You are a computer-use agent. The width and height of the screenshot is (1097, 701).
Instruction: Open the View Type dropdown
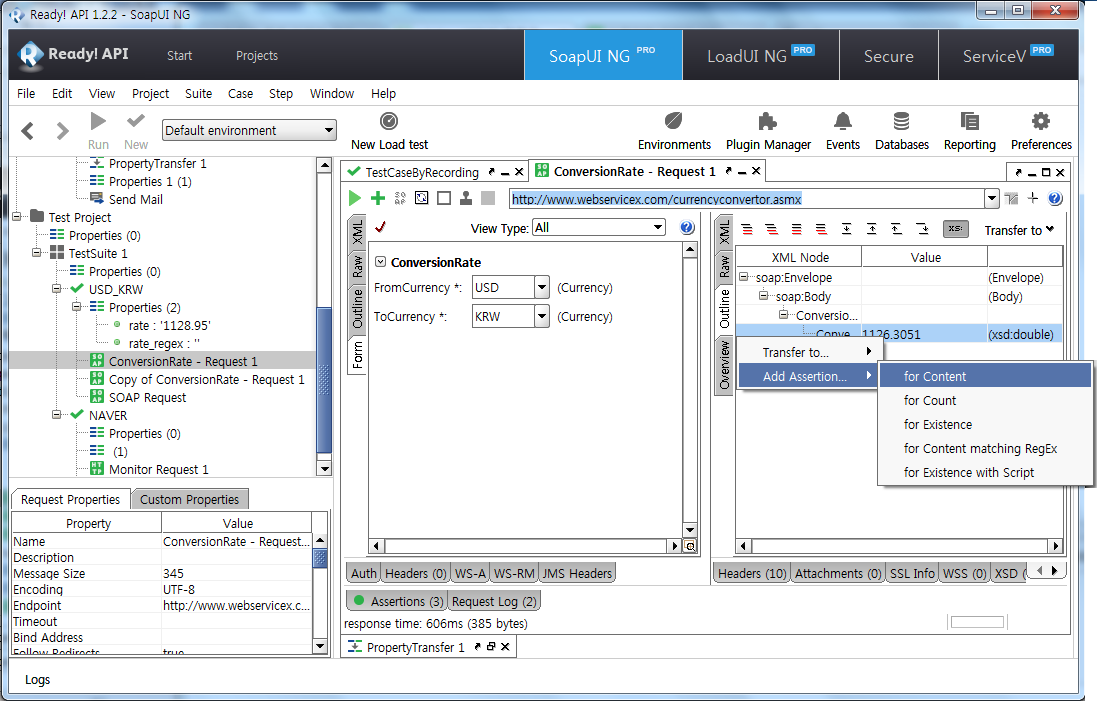point(657,228)
